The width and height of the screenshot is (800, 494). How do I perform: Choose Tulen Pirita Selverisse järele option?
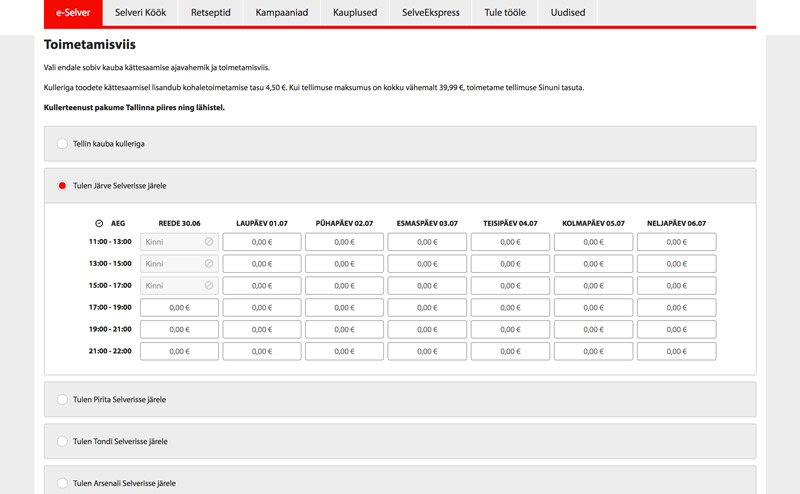point(62,400)
